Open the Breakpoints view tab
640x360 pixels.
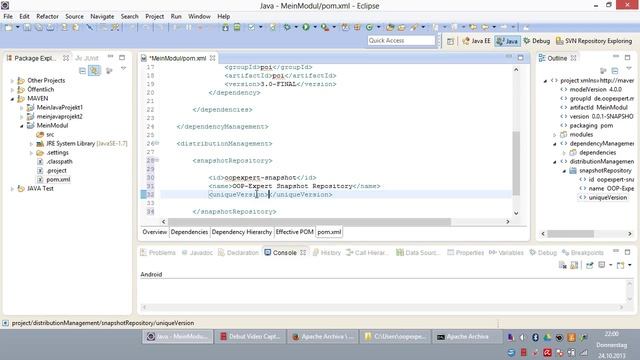pyautogui.click(x=582, y=253)
